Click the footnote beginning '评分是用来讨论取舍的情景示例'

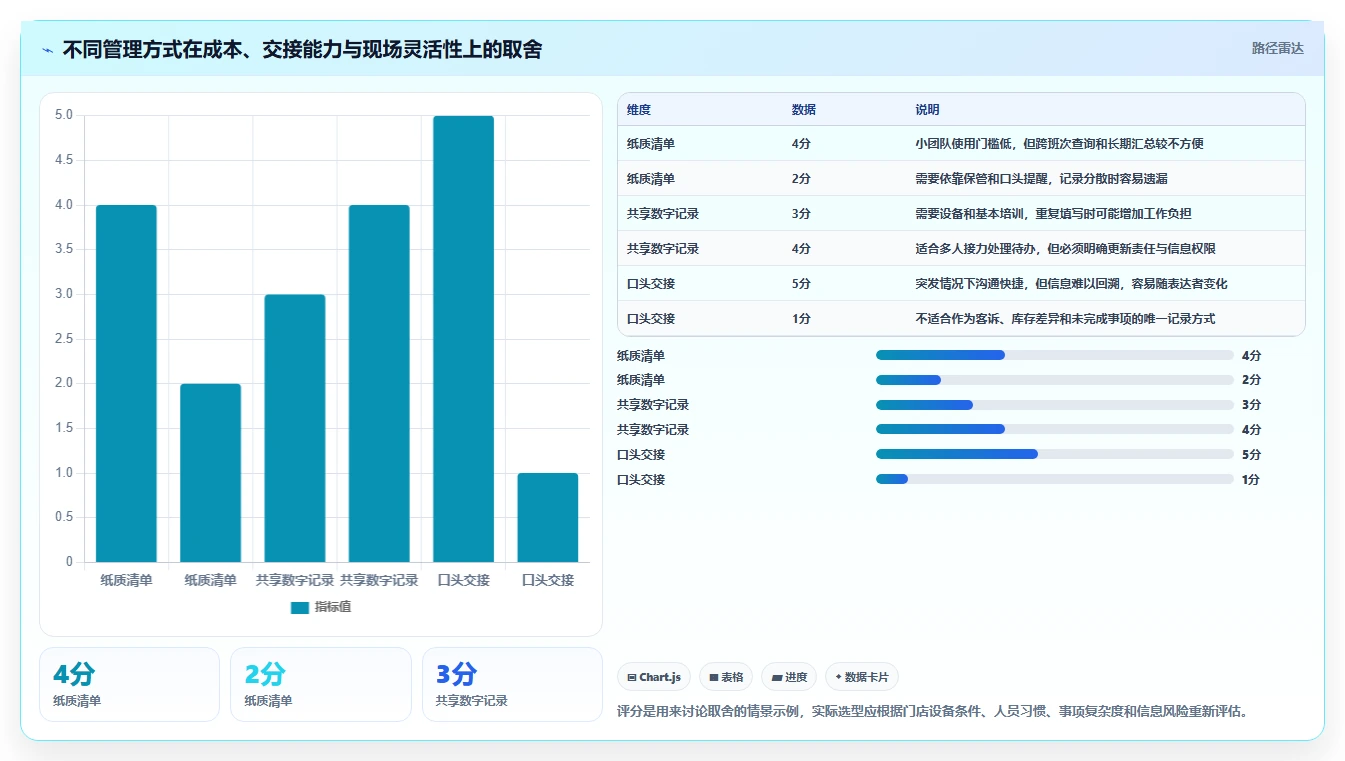coord(934,712)
